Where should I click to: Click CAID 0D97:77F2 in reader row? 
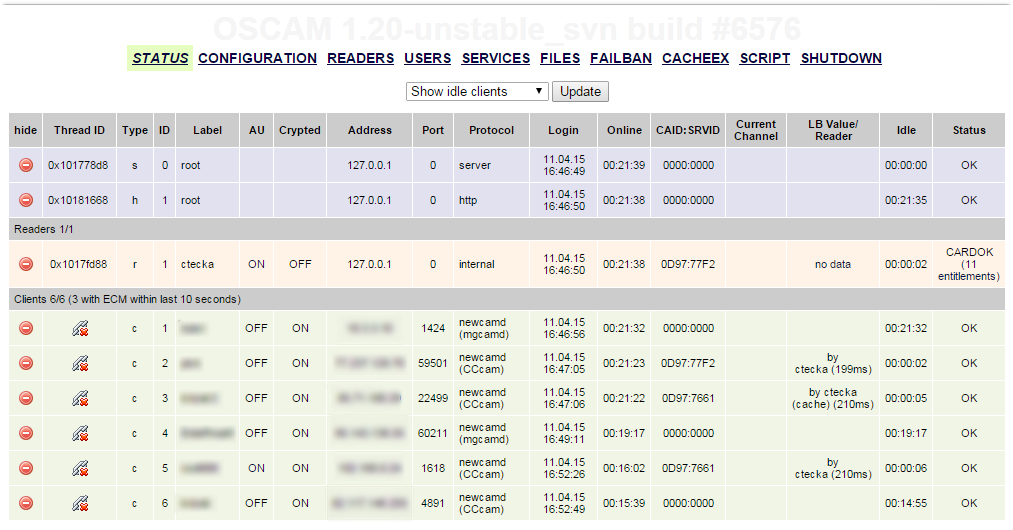point(688,264)
